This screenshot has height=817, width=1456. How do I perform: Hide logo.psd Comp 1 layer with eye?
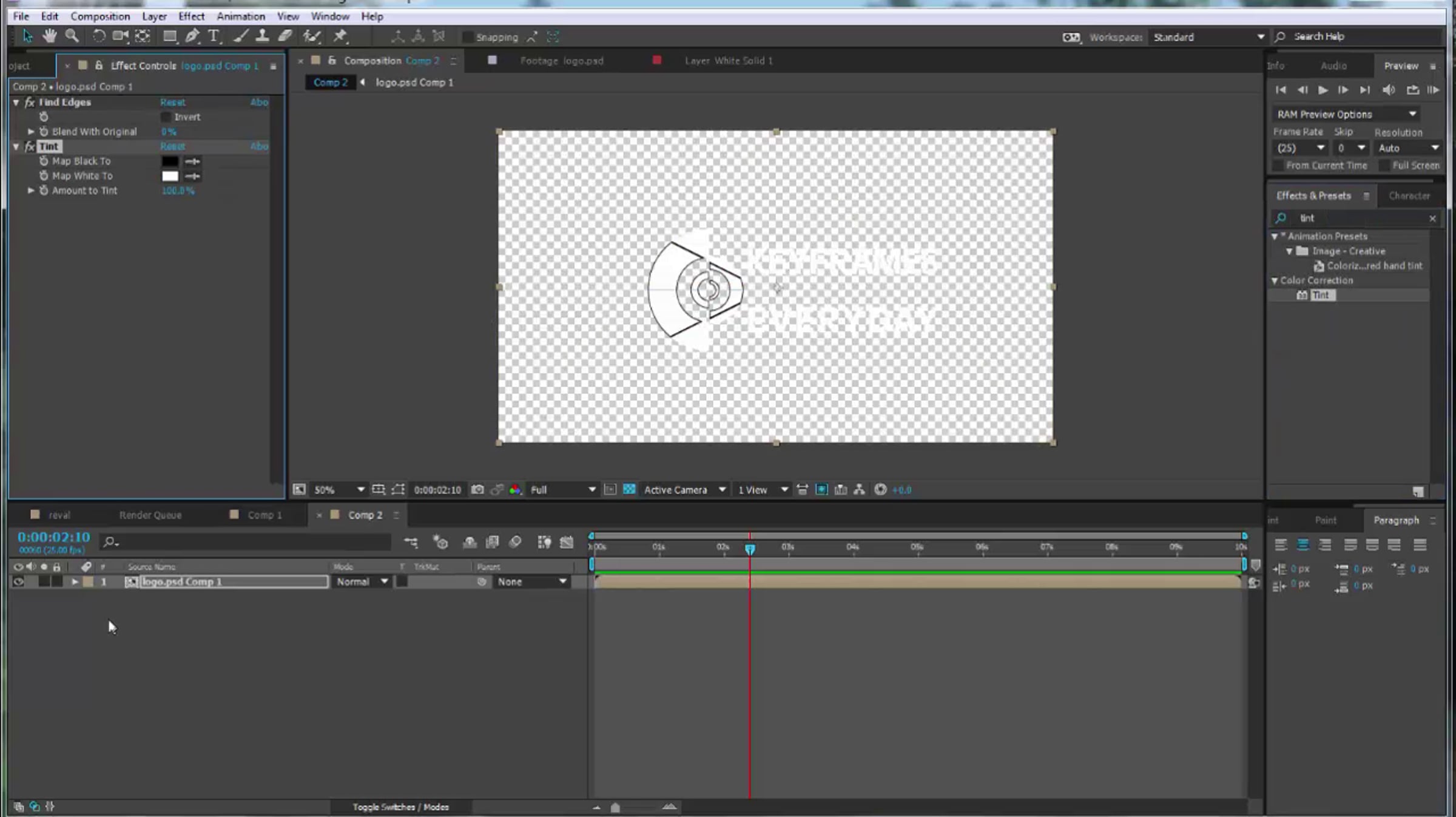point(18,581)
